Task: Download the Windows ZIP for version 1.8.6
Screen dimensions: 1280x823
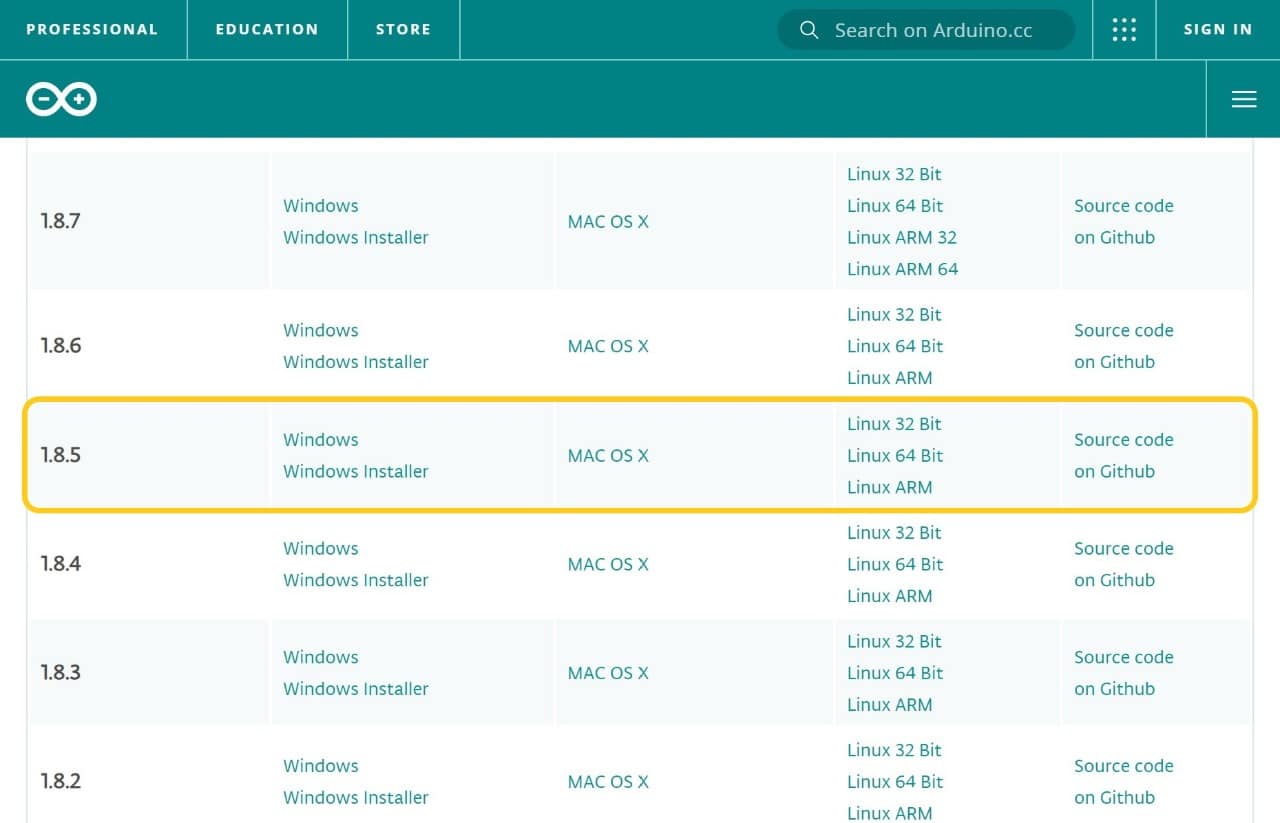Action: click(320, 331)
